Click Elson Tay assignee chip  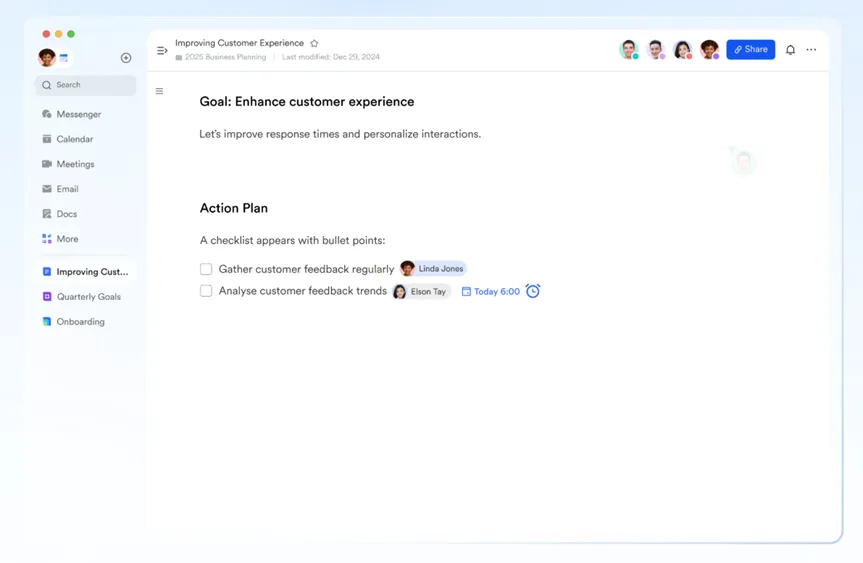click(x=422, y=291)
